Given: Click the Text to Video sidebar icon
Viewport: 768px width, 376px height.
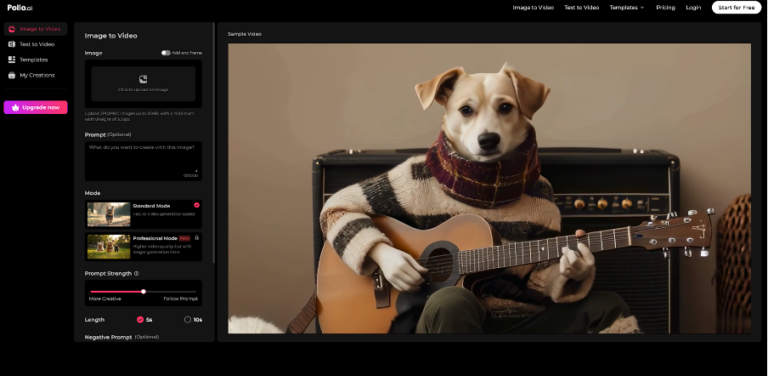Looking at the screenshot, I should (x=12, y=44).
